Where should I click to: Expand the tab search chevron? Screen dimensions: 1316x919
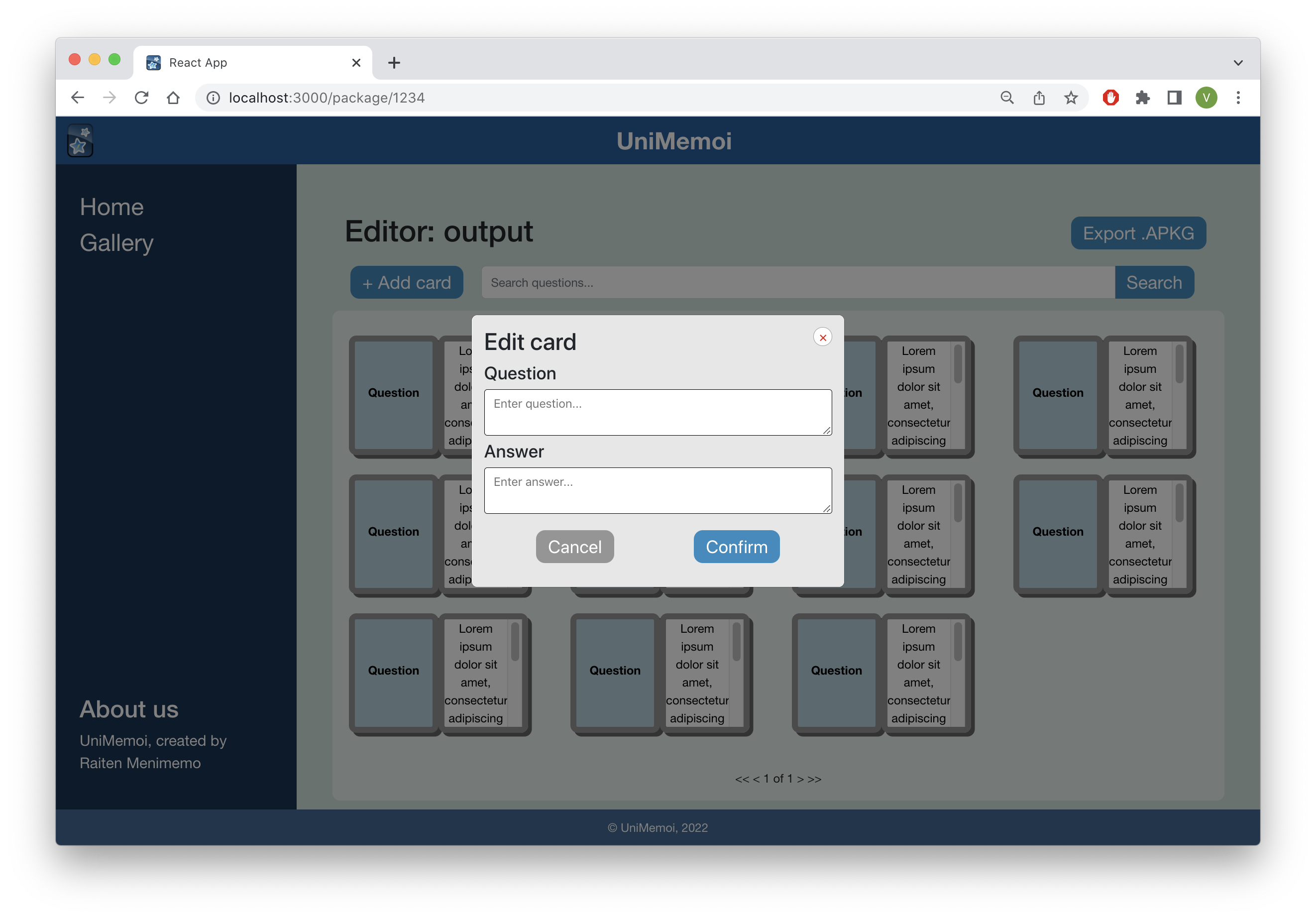tap(1237, 63)
